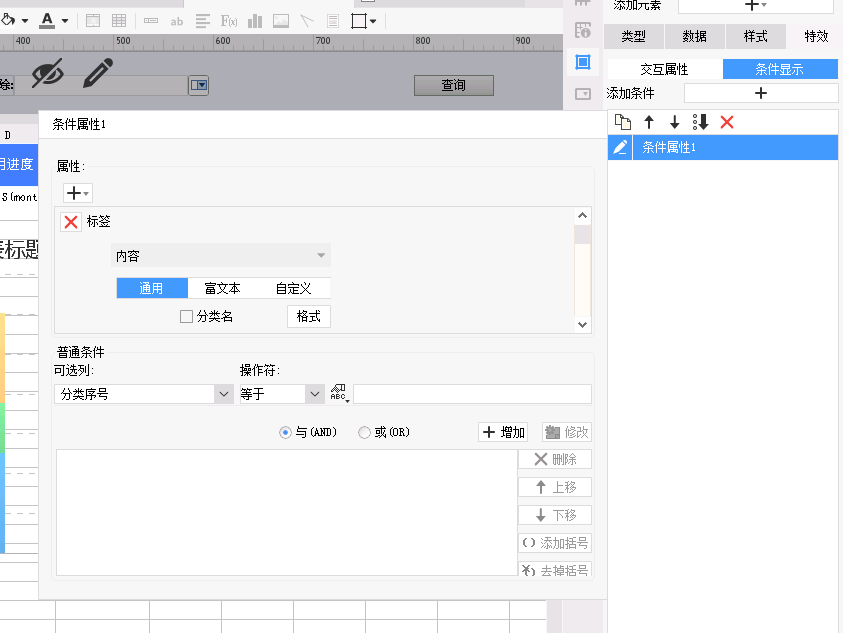Image resolution: width=843 pixels, height=633 pixels.
Task: Insert a data column element
Action: click(203, 21)
